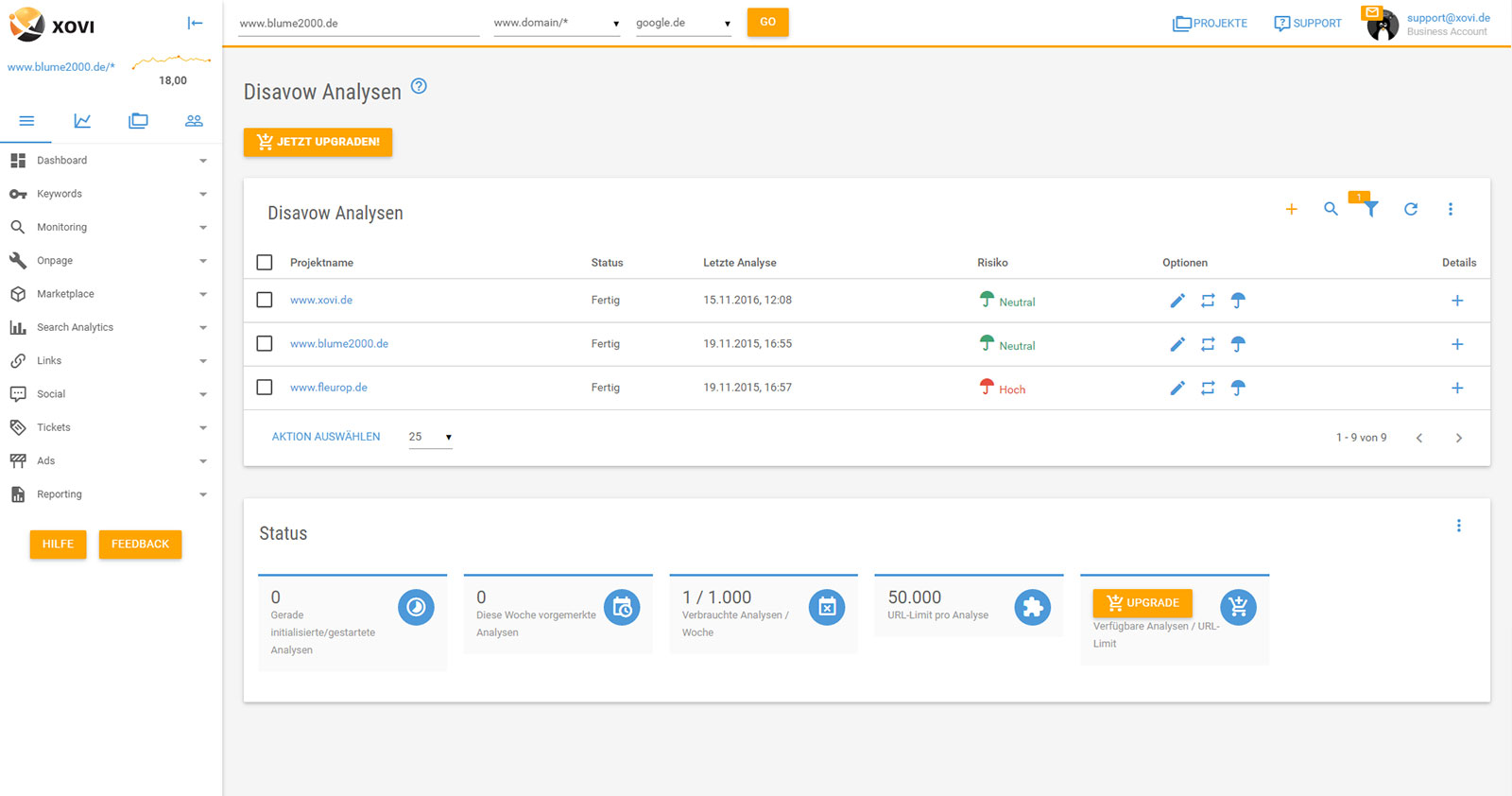Click the FEEDBACK button

140,545
